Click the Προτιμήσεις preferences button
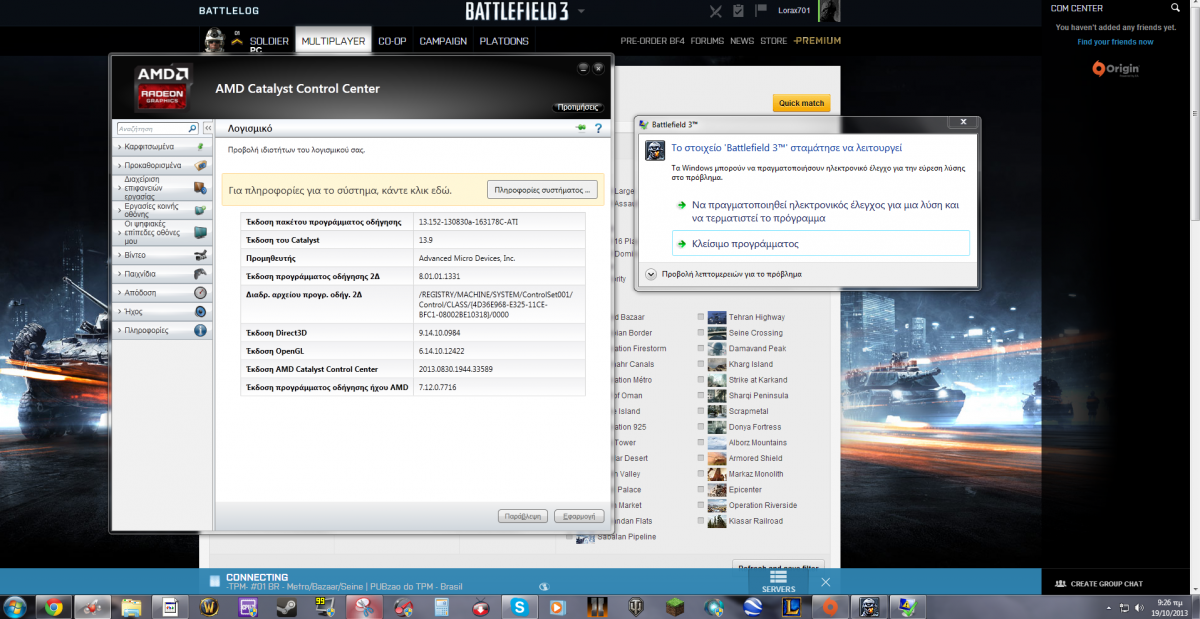Viewport: 1200px width, 619px height. pyautogui.click(x=579, y=107)
